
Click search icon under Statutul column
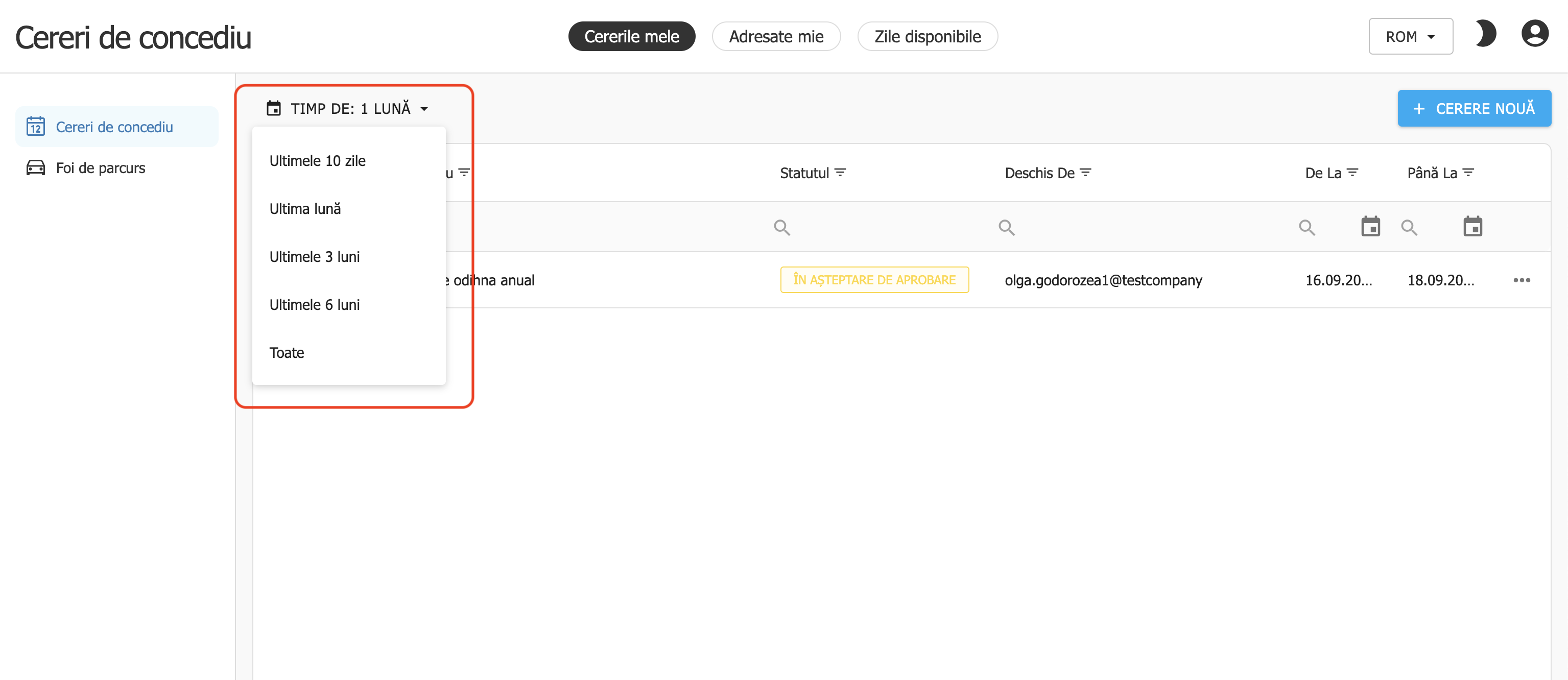pos(781,228)
